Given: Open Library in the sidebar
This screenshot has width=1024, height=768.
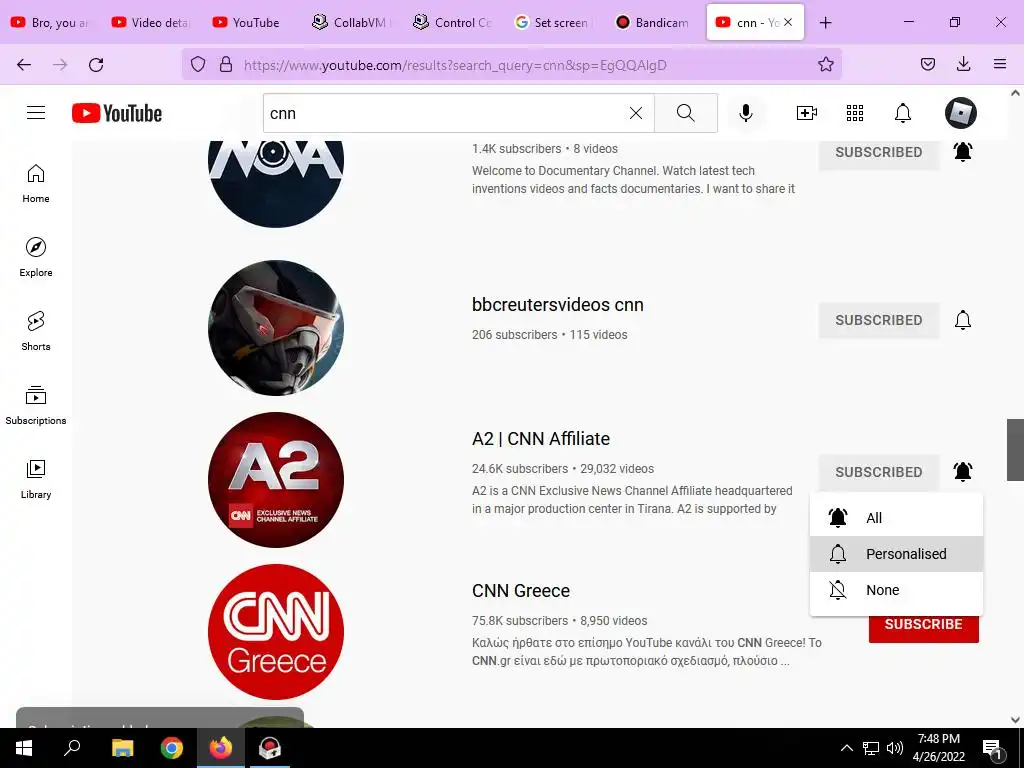Looking at the screenshot, I should pyautogui.click(x=36, y=479).
